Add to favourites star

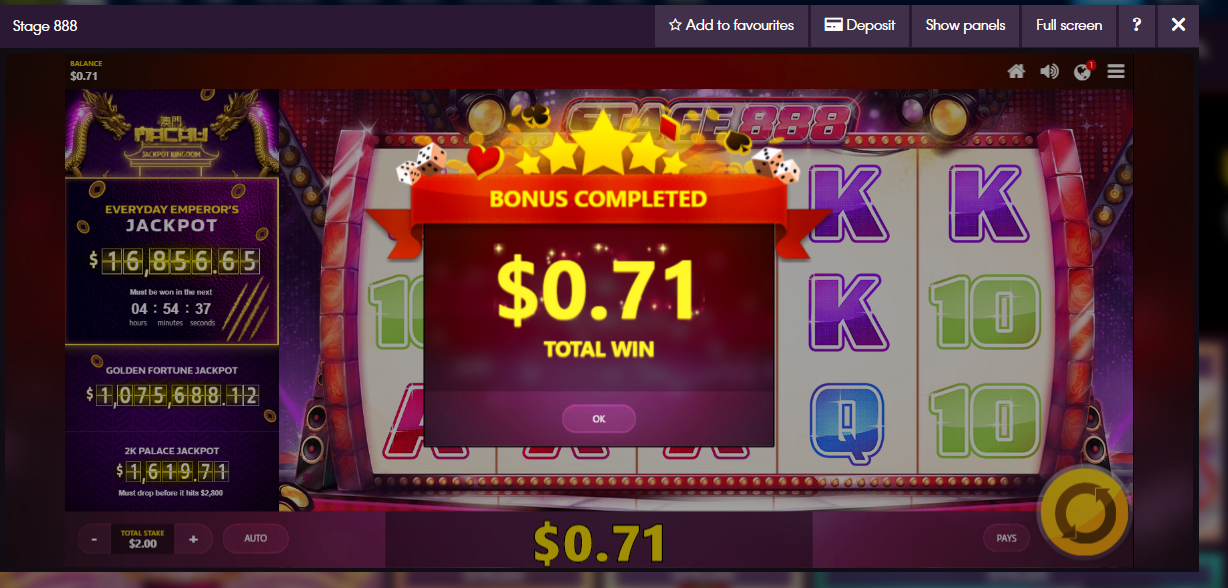coord(731,25)
